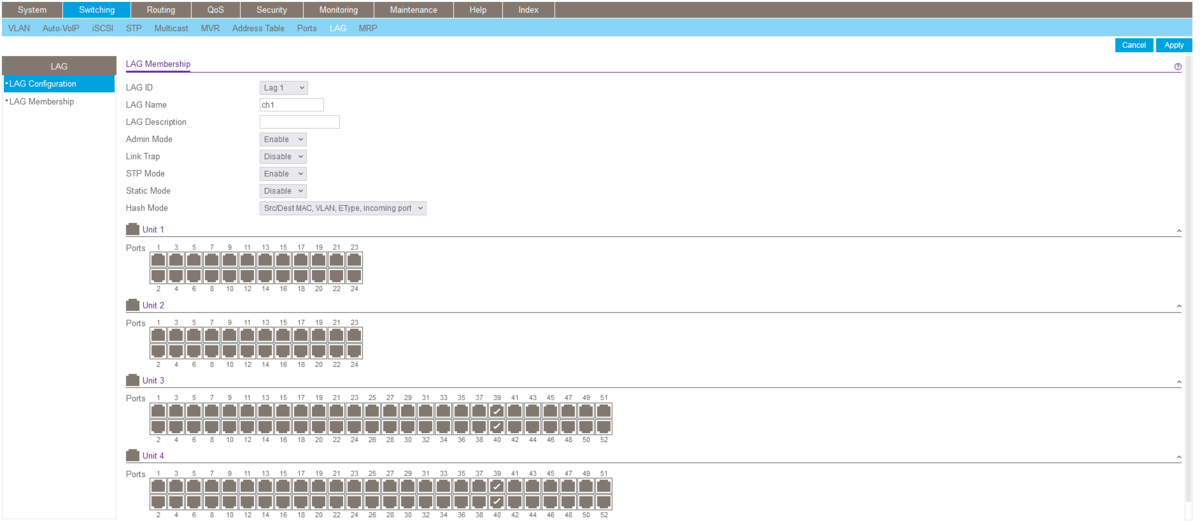The image size is (1200, 523).
Task: Open the QoS top menu tab
Action: (216, 10)
